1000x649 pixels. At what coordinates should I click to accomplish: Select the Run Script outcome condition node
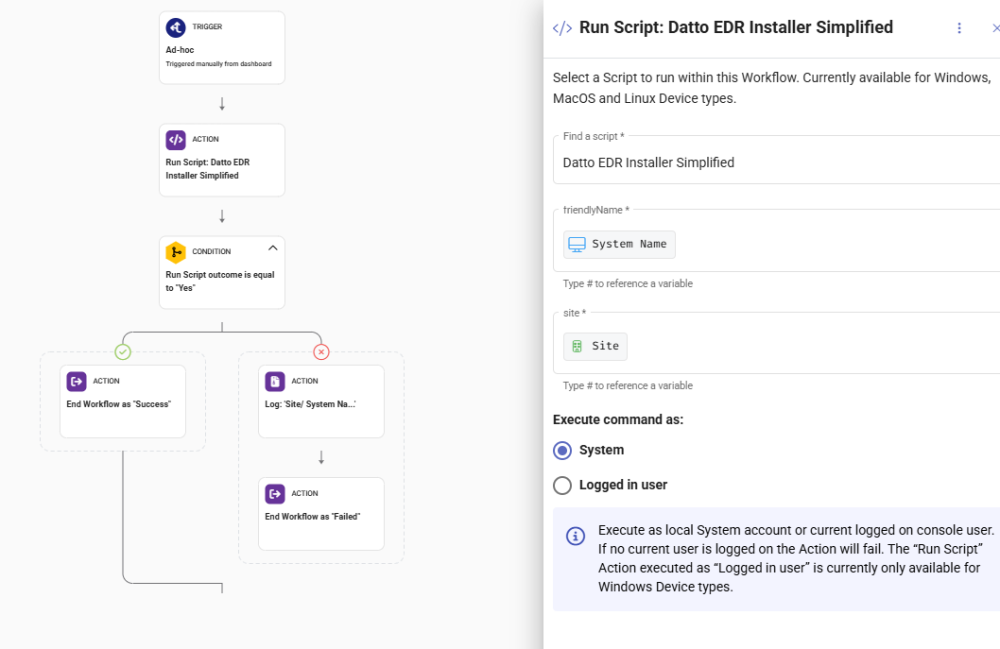point(222,273)
